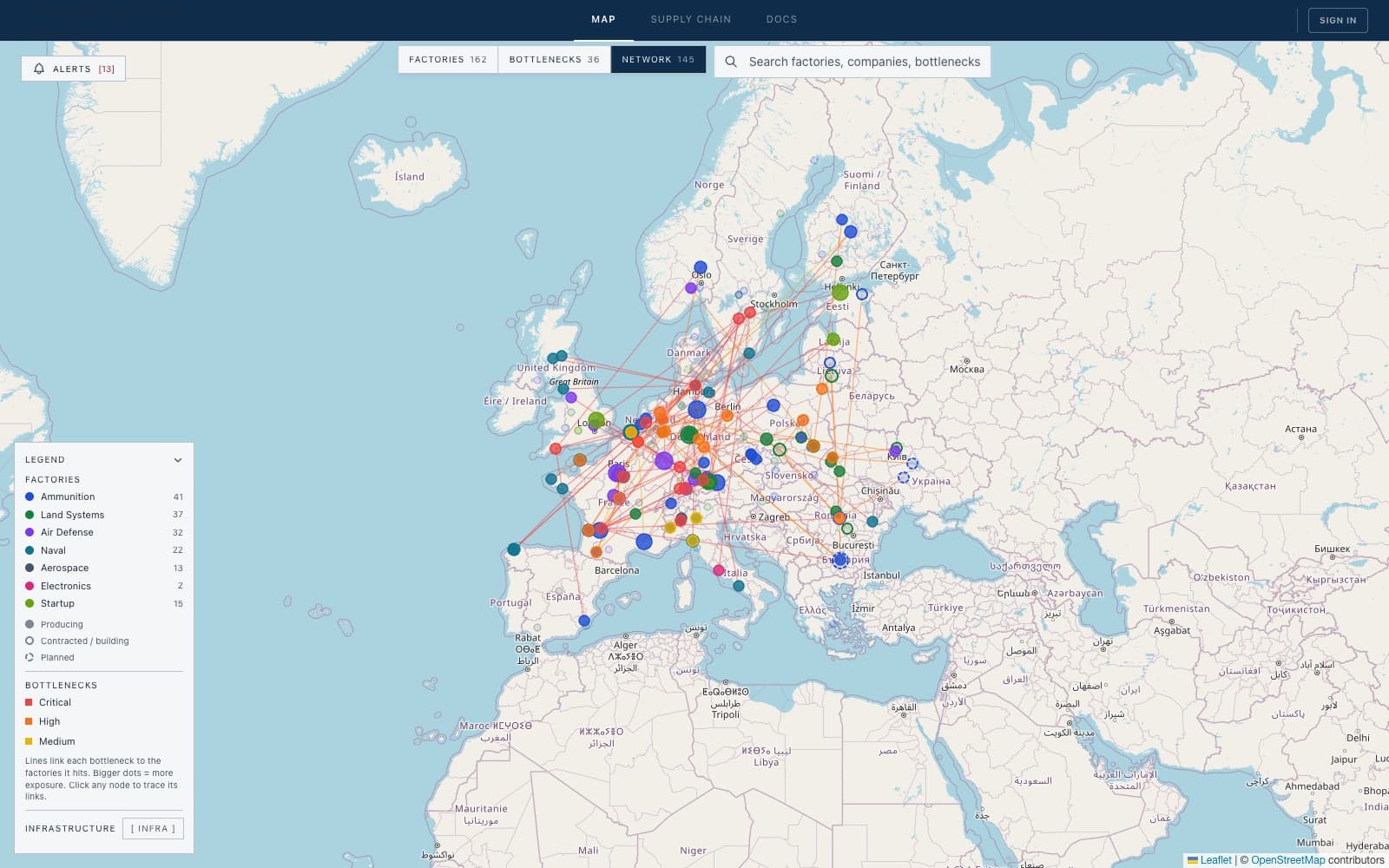Screen dimensions: 1389x868
Task: Select the dashed planned node near Bucuresti
Action: point(839,561)
